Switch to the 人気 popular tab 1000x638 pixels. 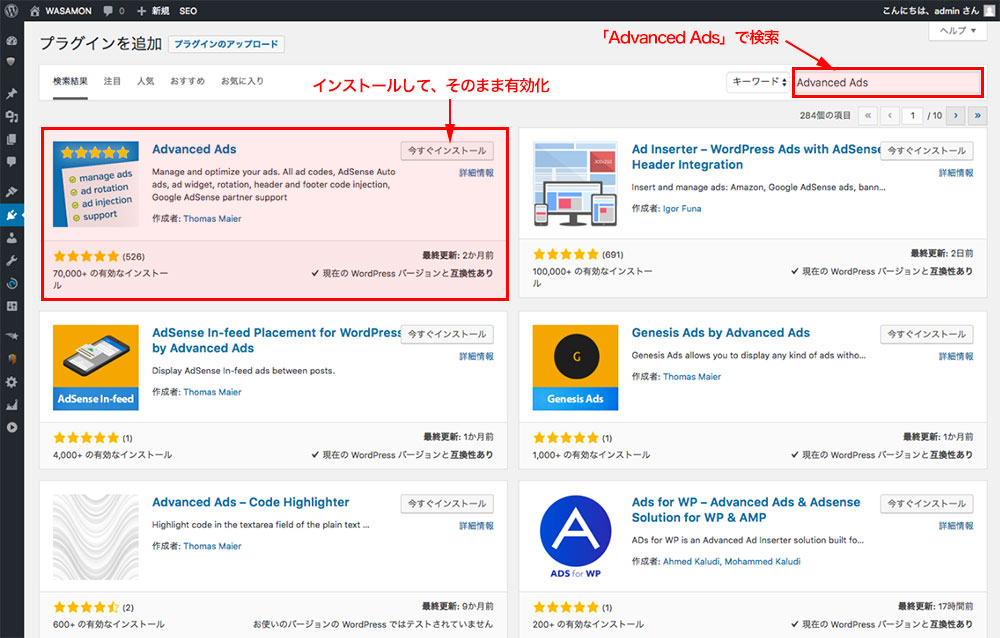pos(145,82)
